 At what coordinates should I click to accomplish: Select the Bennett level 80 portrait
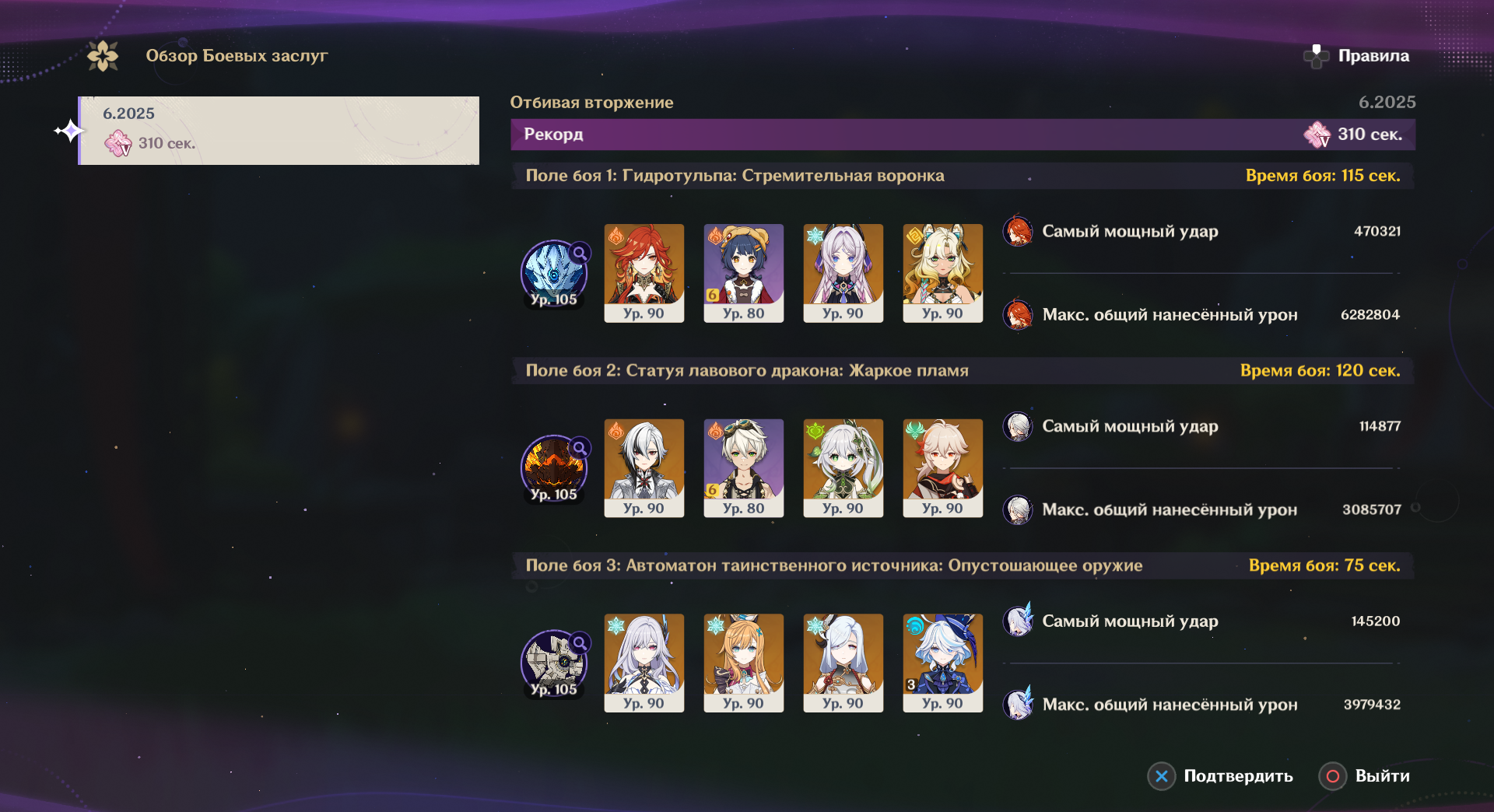744,468
